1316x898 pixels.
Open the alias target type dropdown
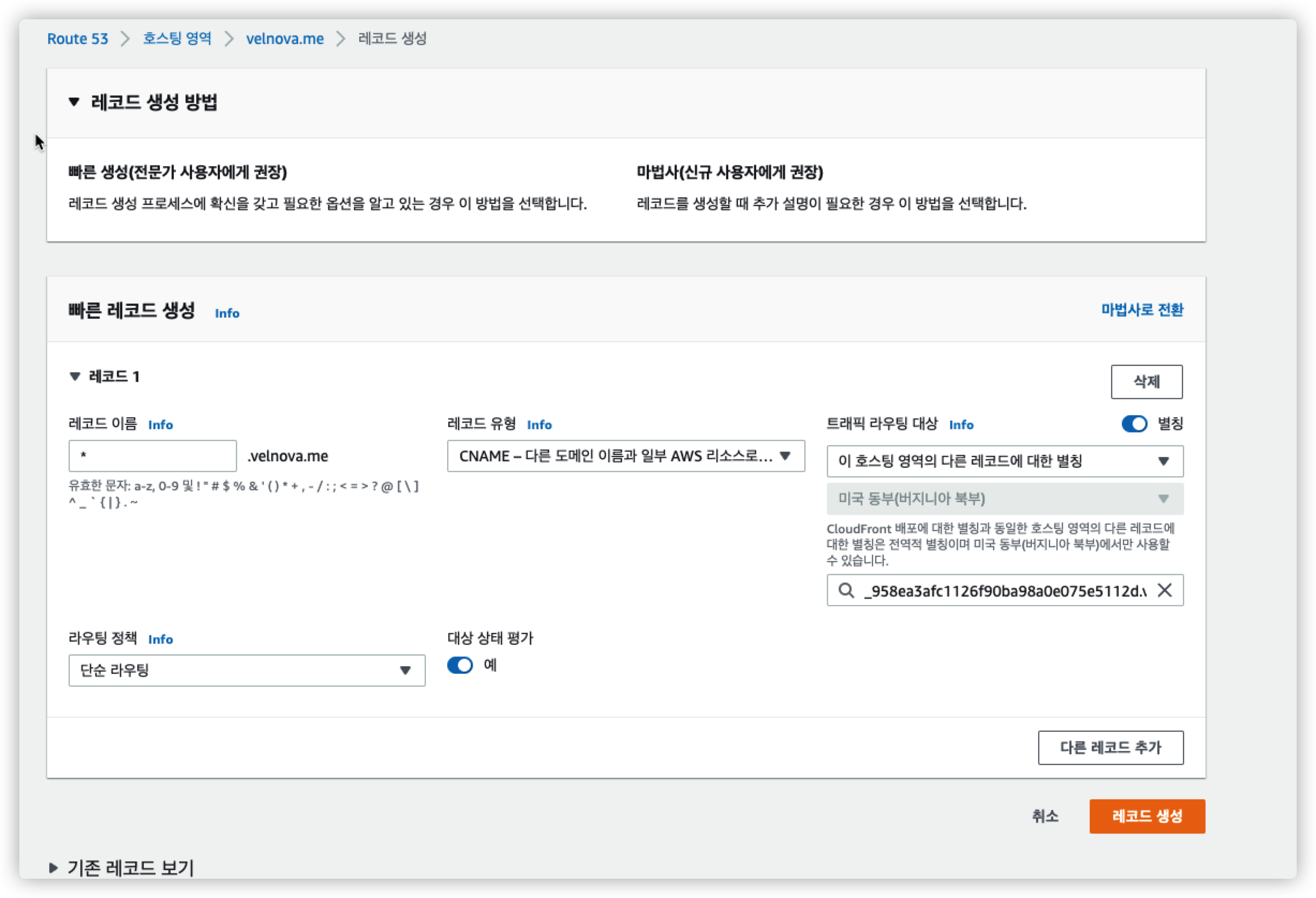[x=1004, y=461]
